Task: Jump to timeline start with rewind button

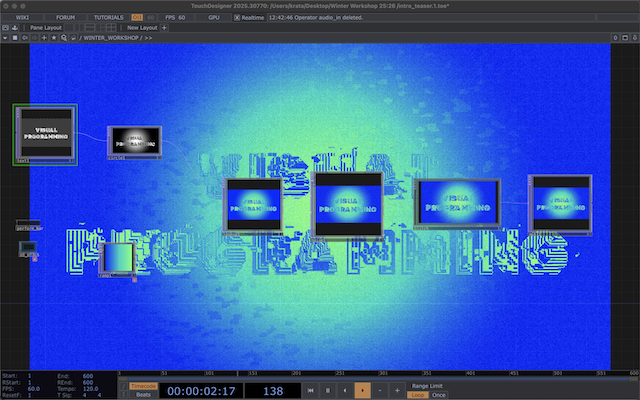Action: click(x=310, y=389)
